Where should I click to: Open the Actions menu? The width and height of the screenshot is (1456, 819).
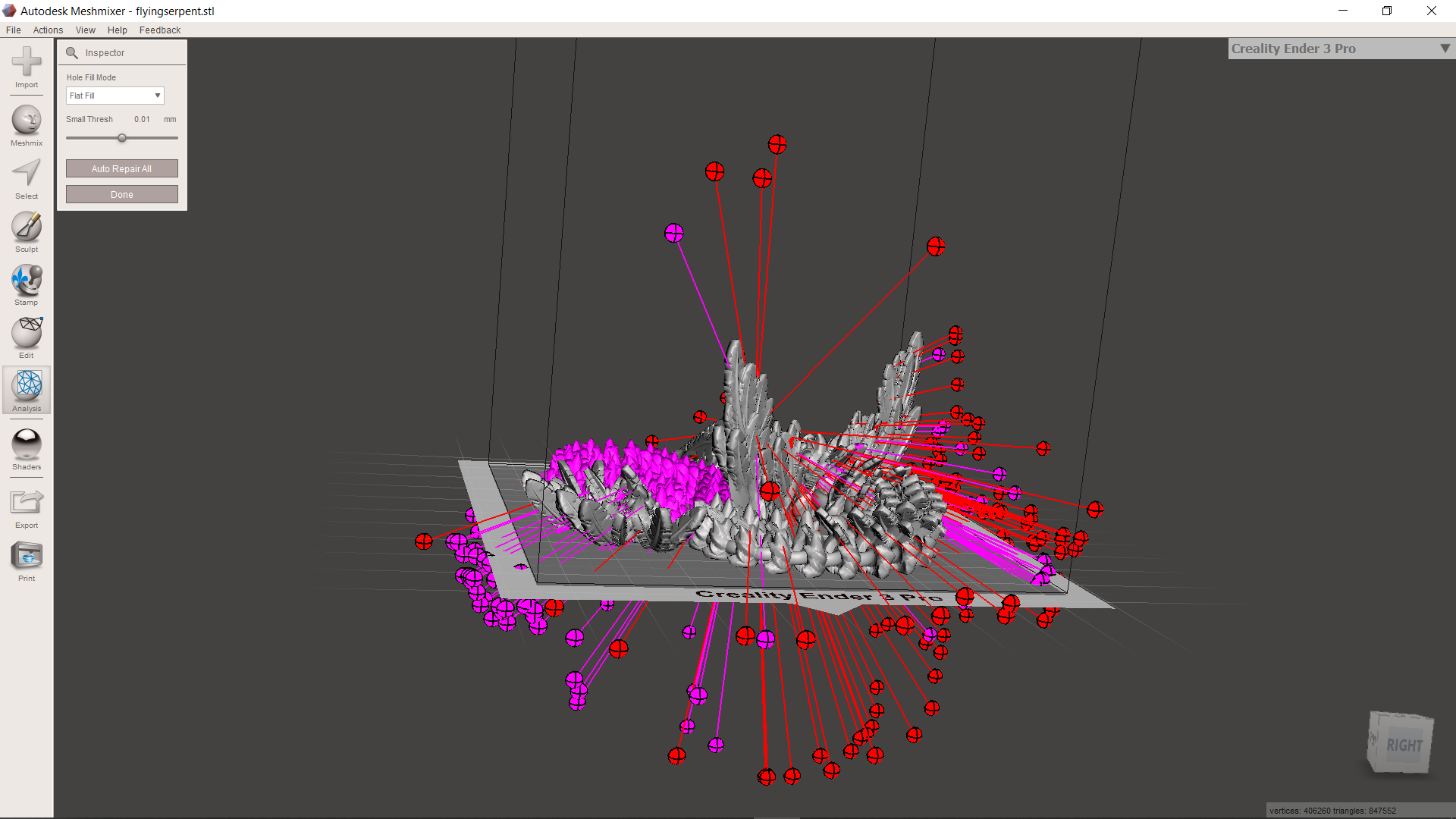pos(48,30)
